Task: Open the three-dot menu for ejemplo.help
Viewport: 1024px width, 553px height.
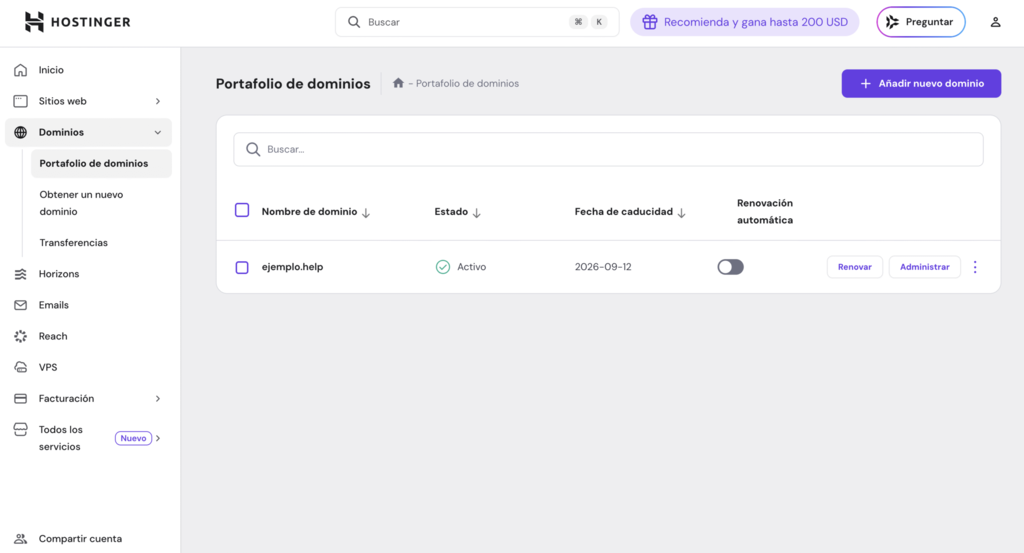Action: pos(975,267)
